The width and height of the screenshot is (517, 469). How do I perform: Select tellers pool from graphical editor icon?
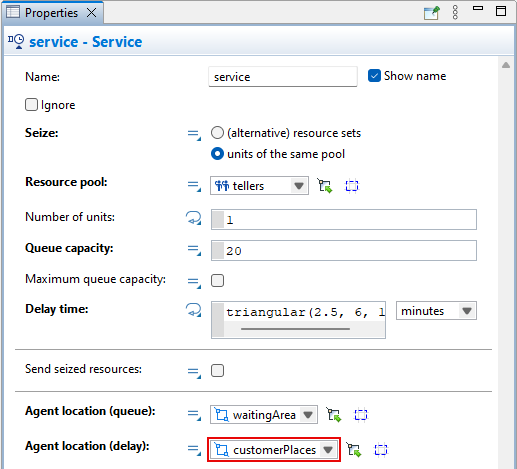click(x=325, y=186)
